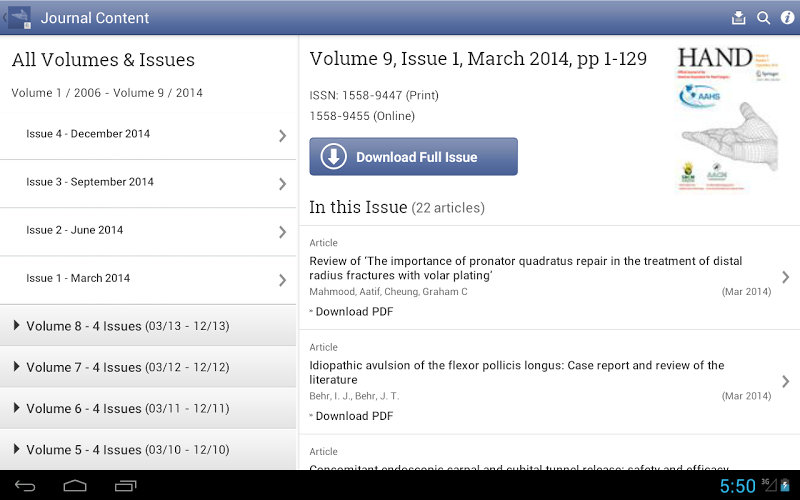Screen dimensions: 800x500
Task: Select Issue 3 - September 2014
Action: coord(148,183)
